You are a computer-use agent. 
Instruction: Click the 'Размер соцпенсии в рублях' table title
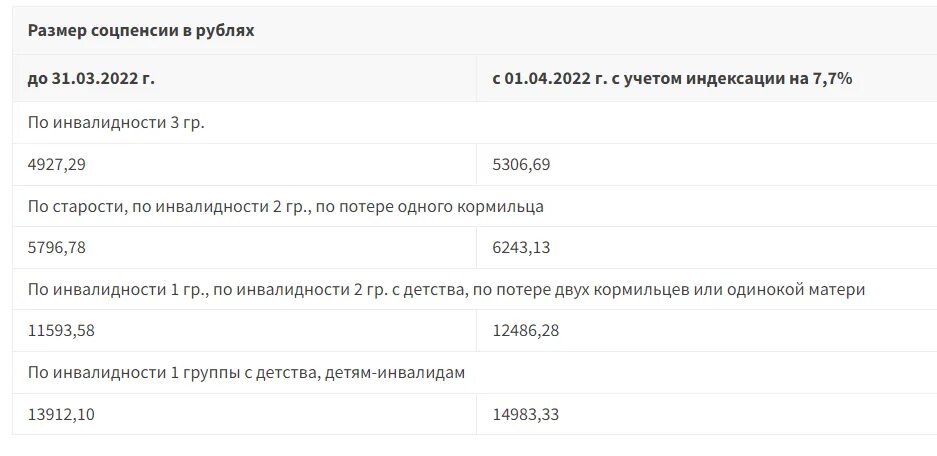click(141, 30)
